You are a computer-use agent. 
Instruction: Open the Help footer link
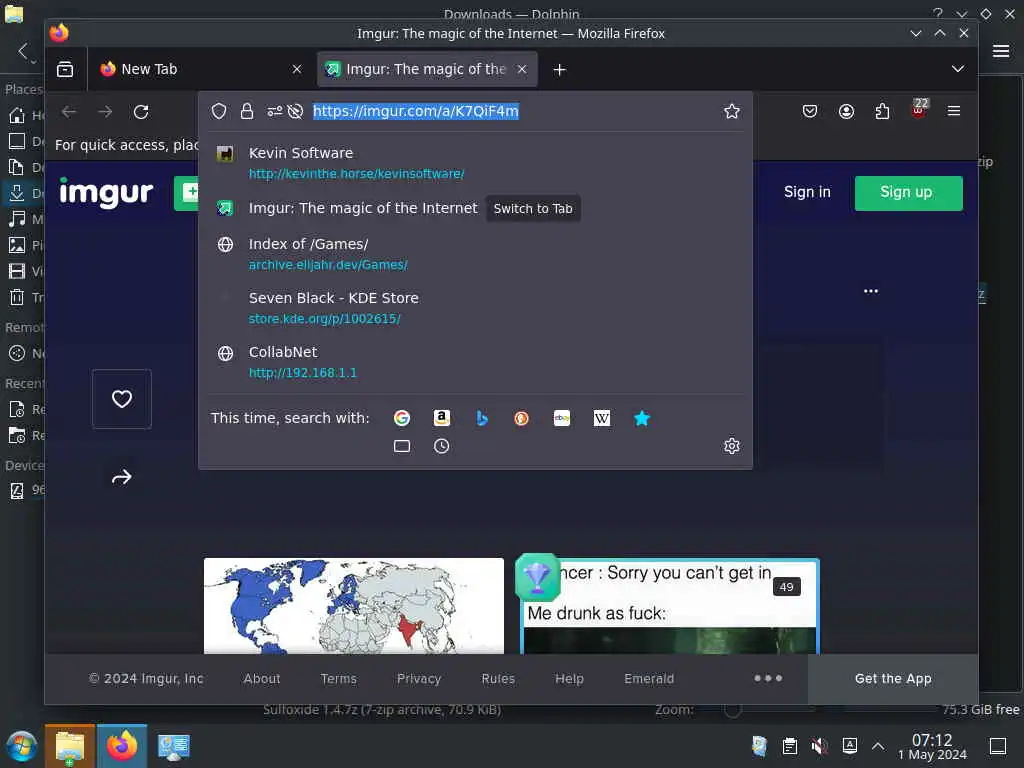pyautogui.click(x=569, y=679)
